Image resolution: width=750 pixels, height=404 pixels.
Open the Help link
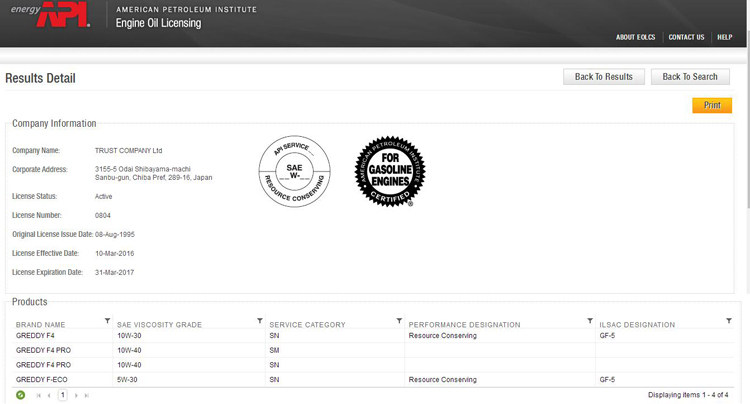tap(725, 37)
